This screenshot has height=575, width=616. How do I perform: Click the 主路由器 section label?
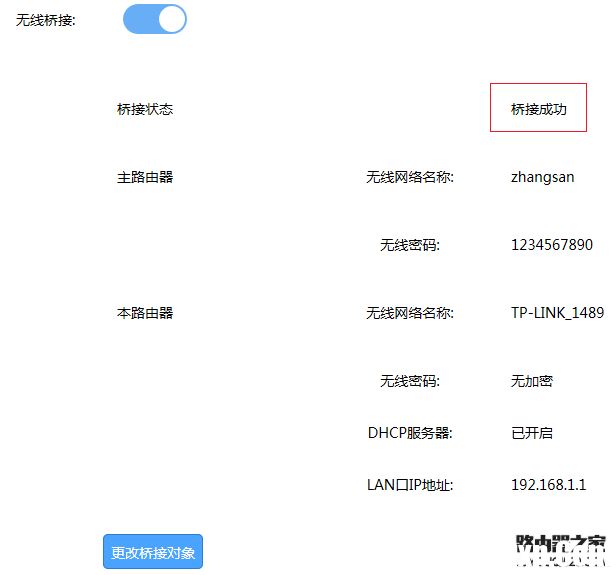pyautogui.click(x=145, y=177)
